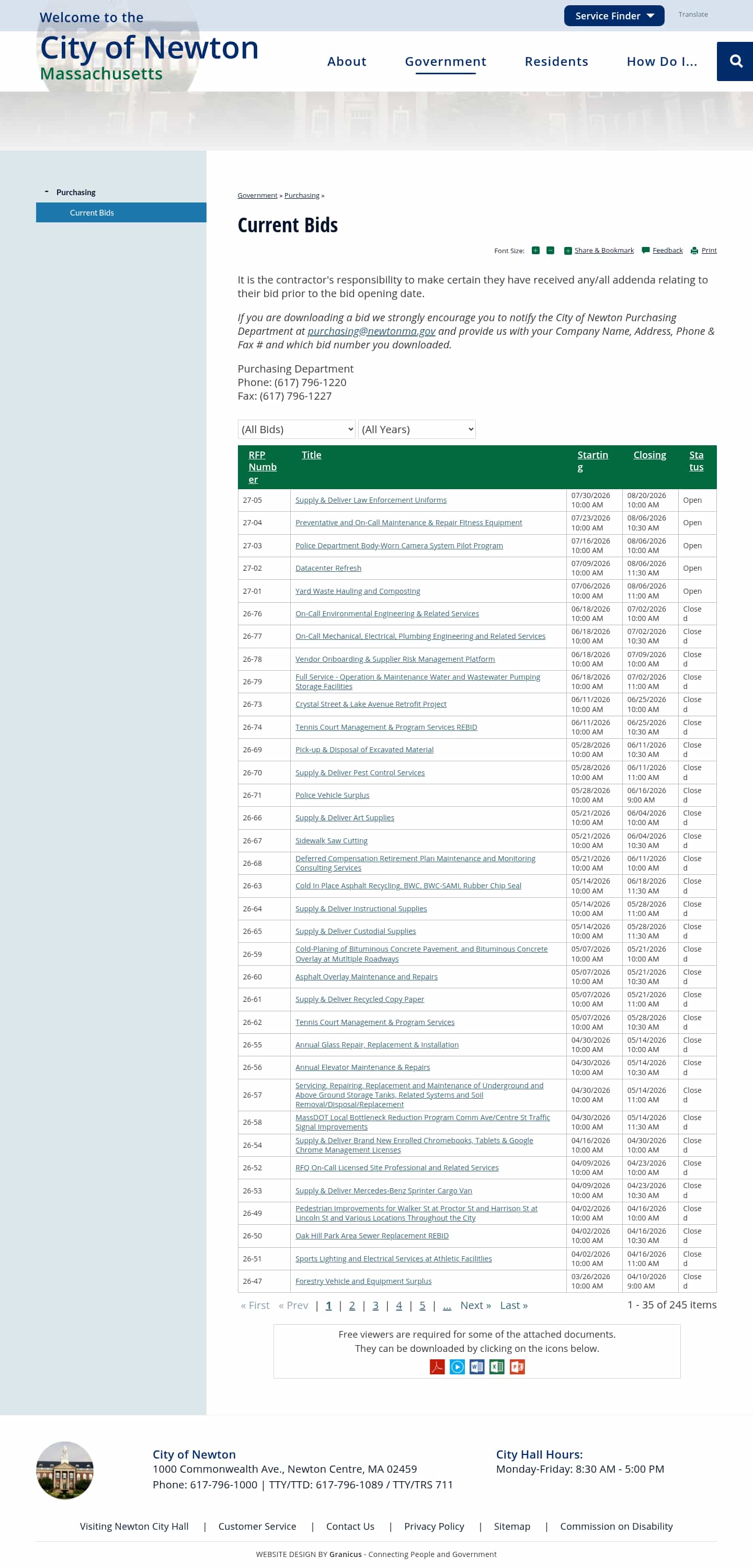Click the Translate link

tap(693, 14)
